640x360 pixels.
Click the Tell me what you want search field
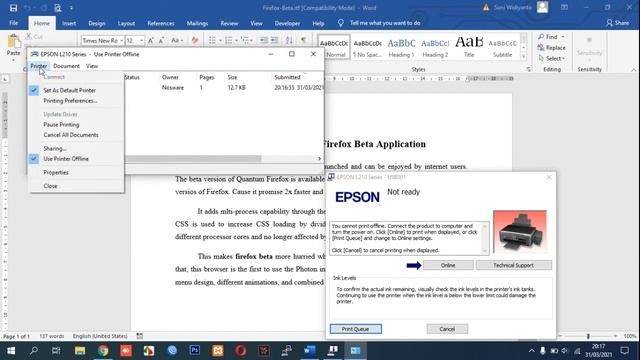coord(385,23)
